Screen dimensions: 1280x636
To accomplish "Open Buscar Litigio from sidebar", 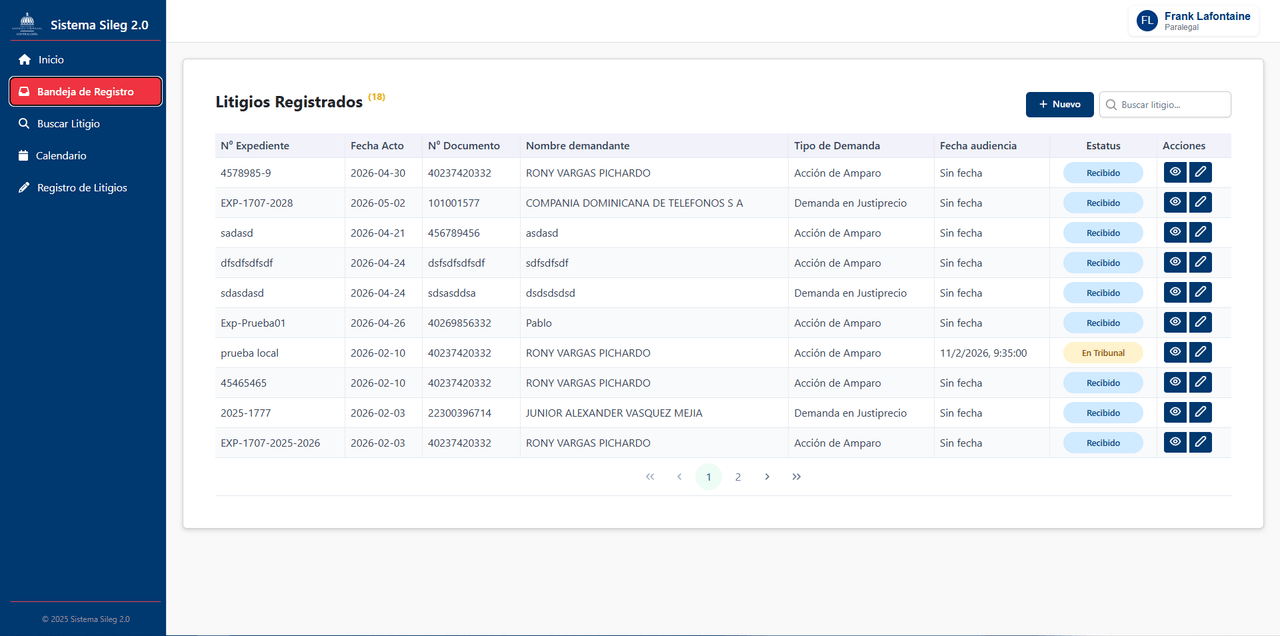I will (x=85, y=124).
